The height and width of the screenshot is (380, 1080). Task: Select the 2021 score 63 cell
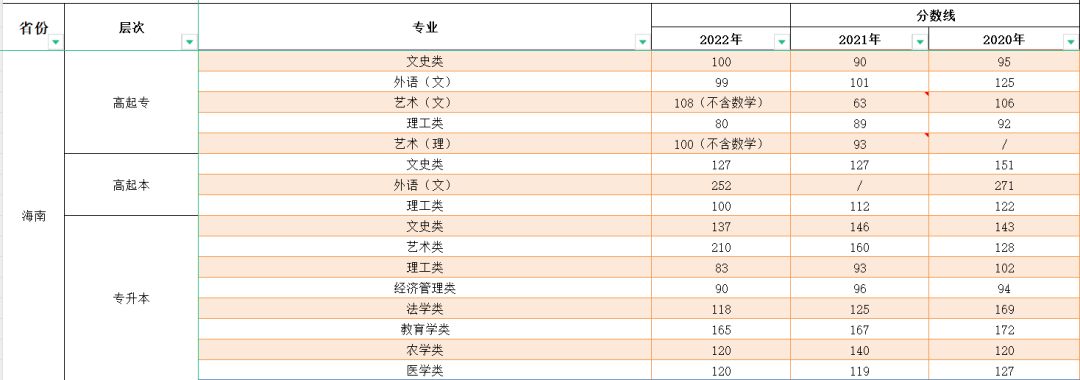(860, 103)
